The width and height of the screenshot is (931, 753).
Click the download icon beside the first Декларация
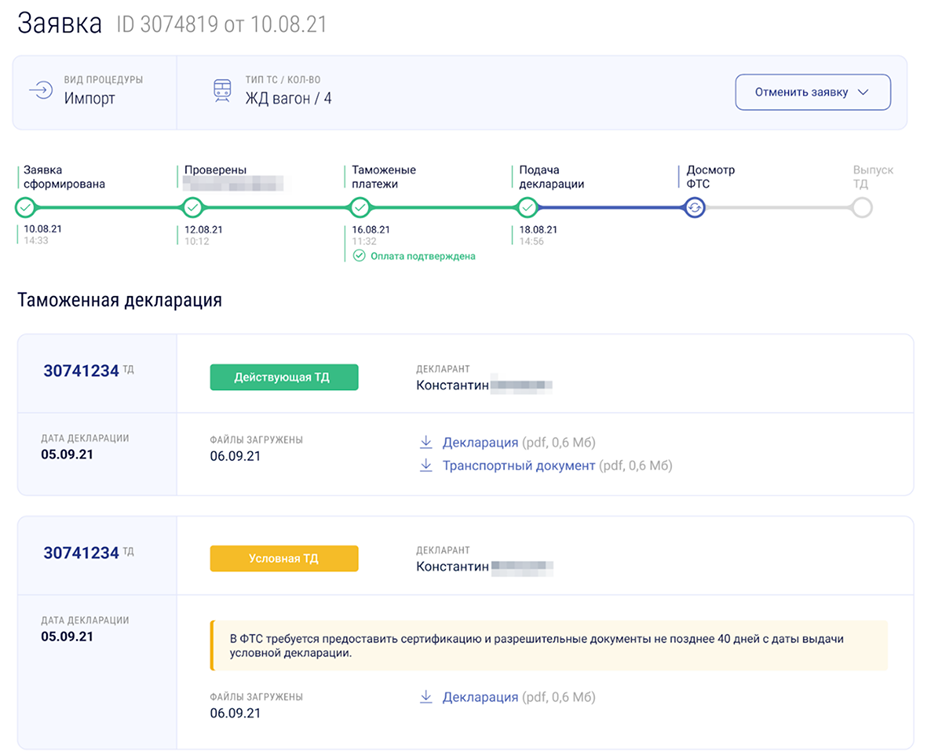tap(425, 442)
